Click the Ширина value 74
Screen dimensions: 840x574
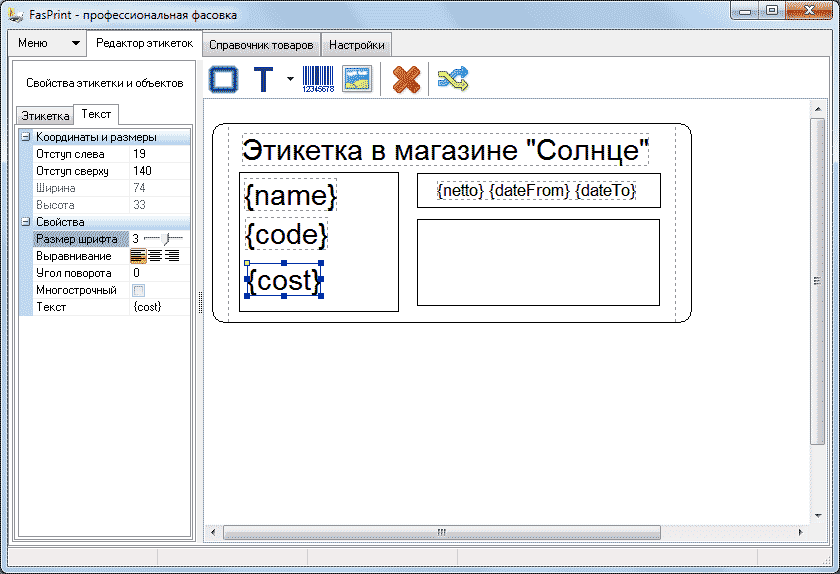coord(160,188)
